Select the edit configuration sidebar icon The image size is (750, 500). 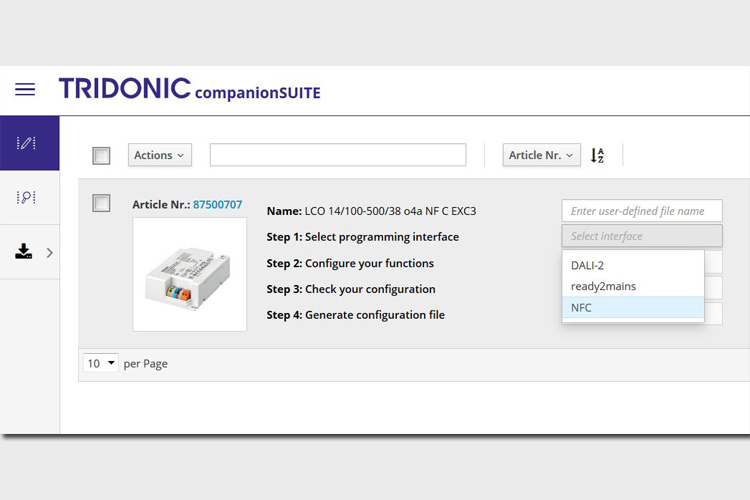click(x=26, y=143)
